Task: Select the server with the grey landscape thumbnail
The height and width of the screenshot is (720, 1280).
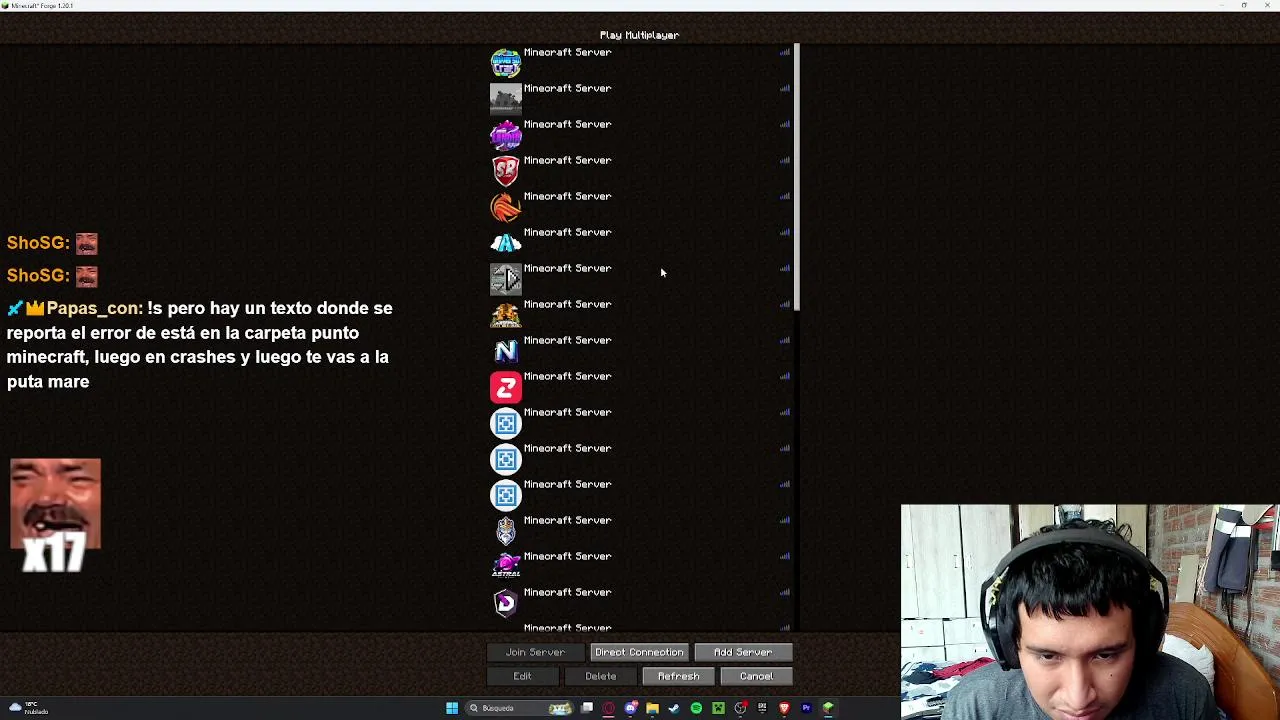Action: [640, 99]
